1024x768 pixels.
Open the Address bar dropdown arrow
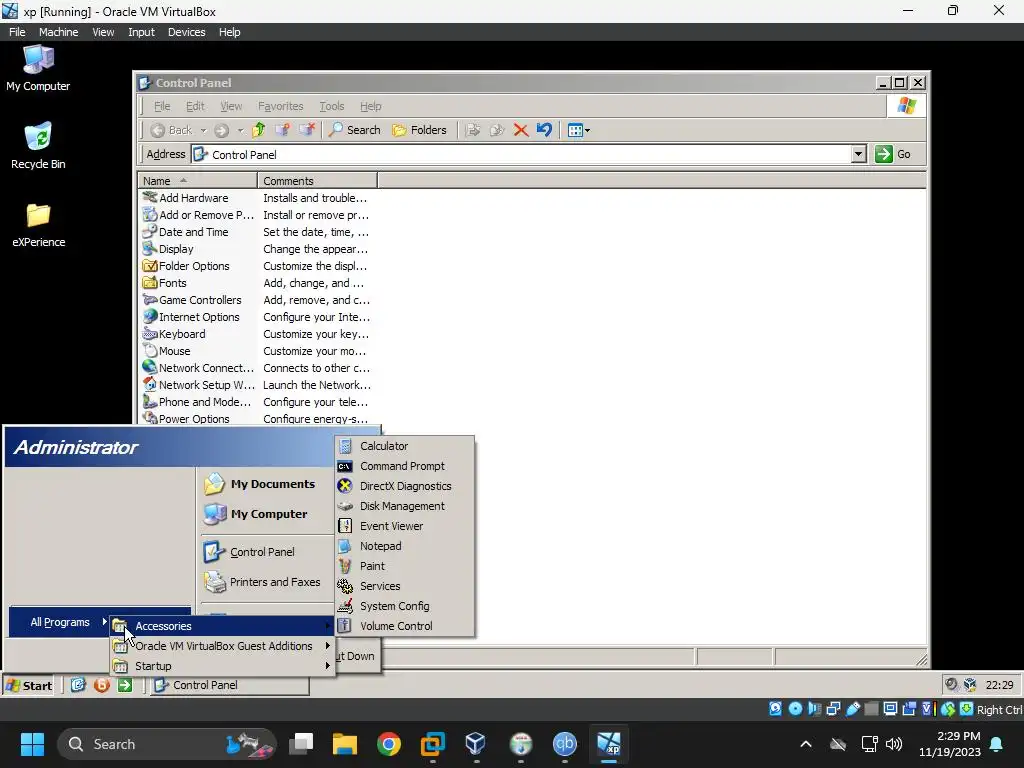(x=859, y=154)
